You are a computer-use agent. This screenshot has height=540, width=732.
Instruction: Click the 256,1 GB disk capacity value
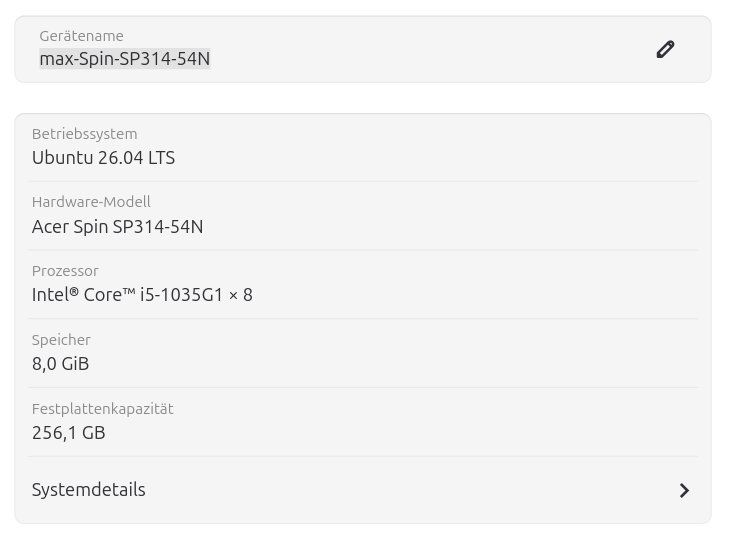point(69,433)
